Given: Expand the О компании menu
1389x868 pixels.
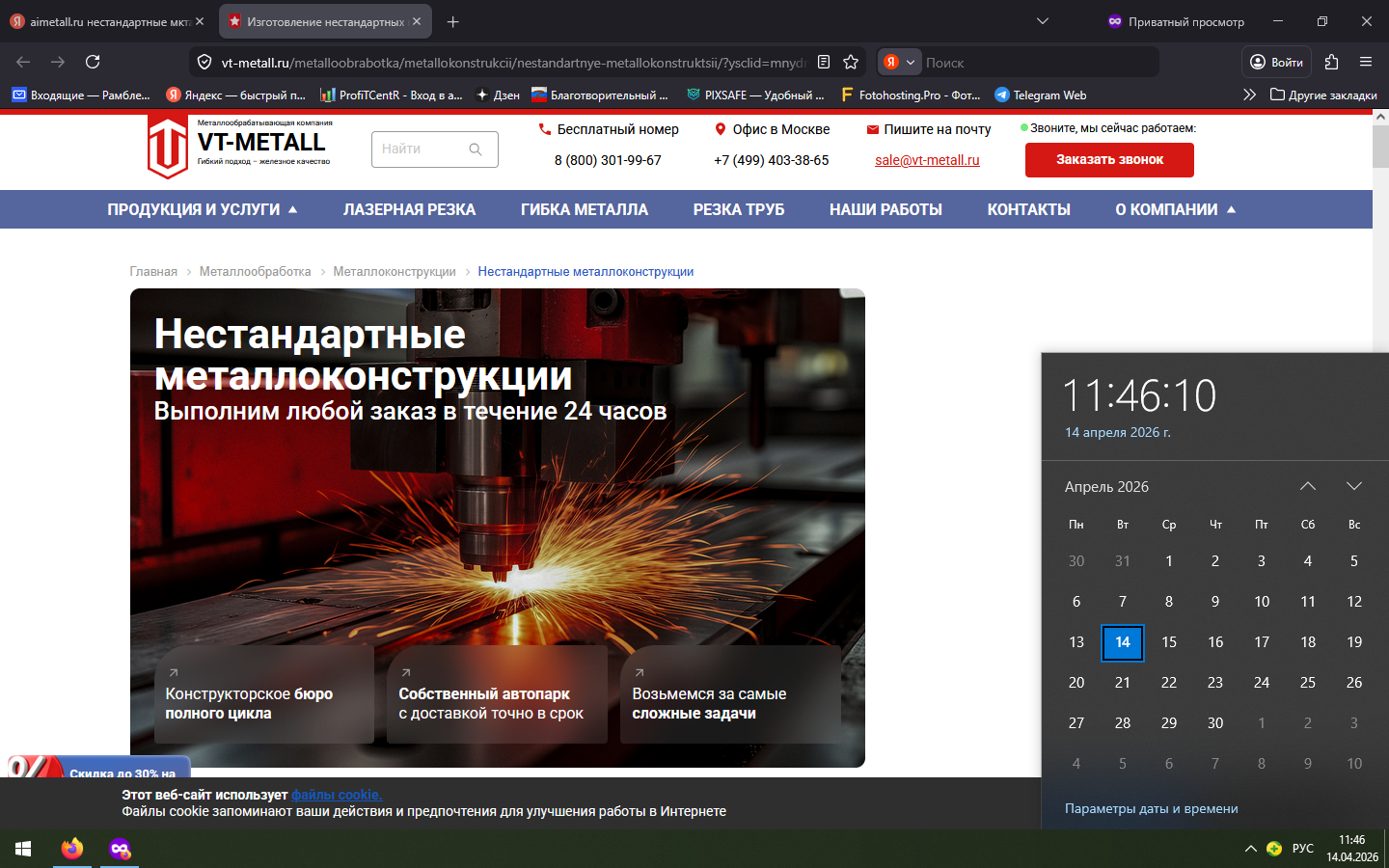Looking at the screenshot, I should tap(1175, 209).
